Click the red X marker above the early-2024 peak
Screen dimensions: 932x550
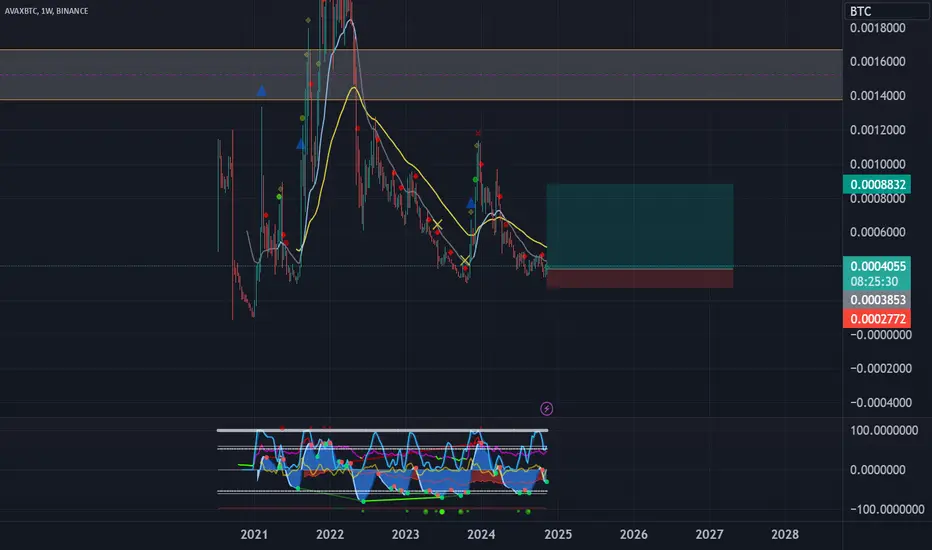coord(478,133)
